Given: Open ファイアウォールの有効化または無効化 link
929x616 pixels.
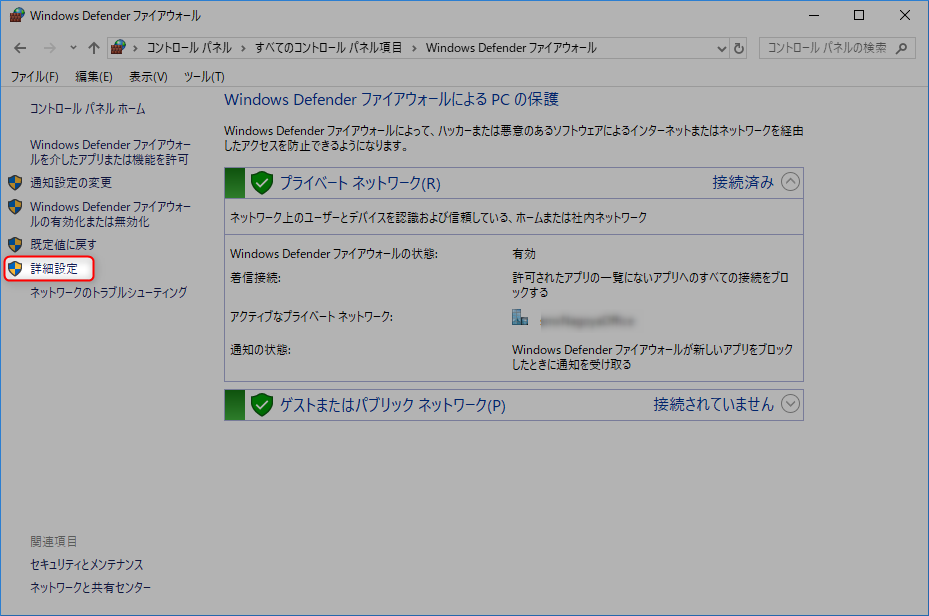Looking at the screenshot, I should (110, 214).
